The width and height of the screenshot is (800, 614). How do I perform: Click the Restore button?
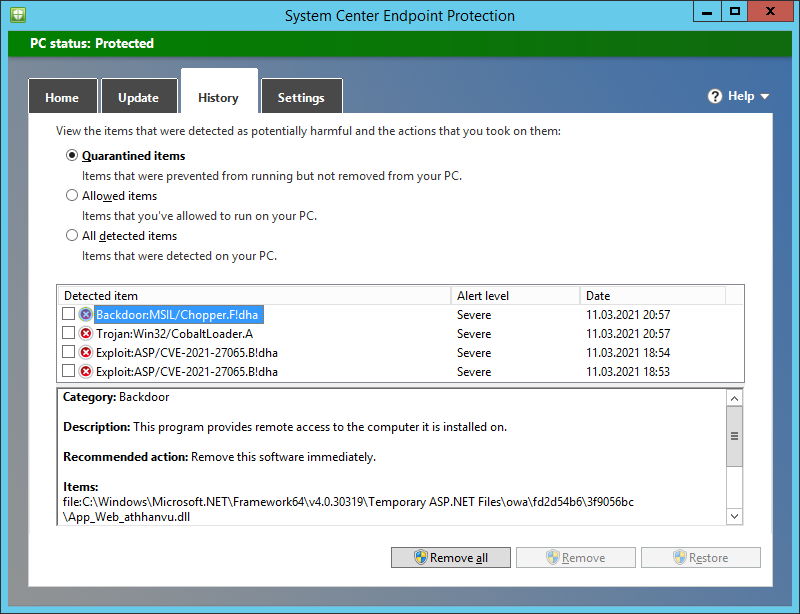point(701,557)
